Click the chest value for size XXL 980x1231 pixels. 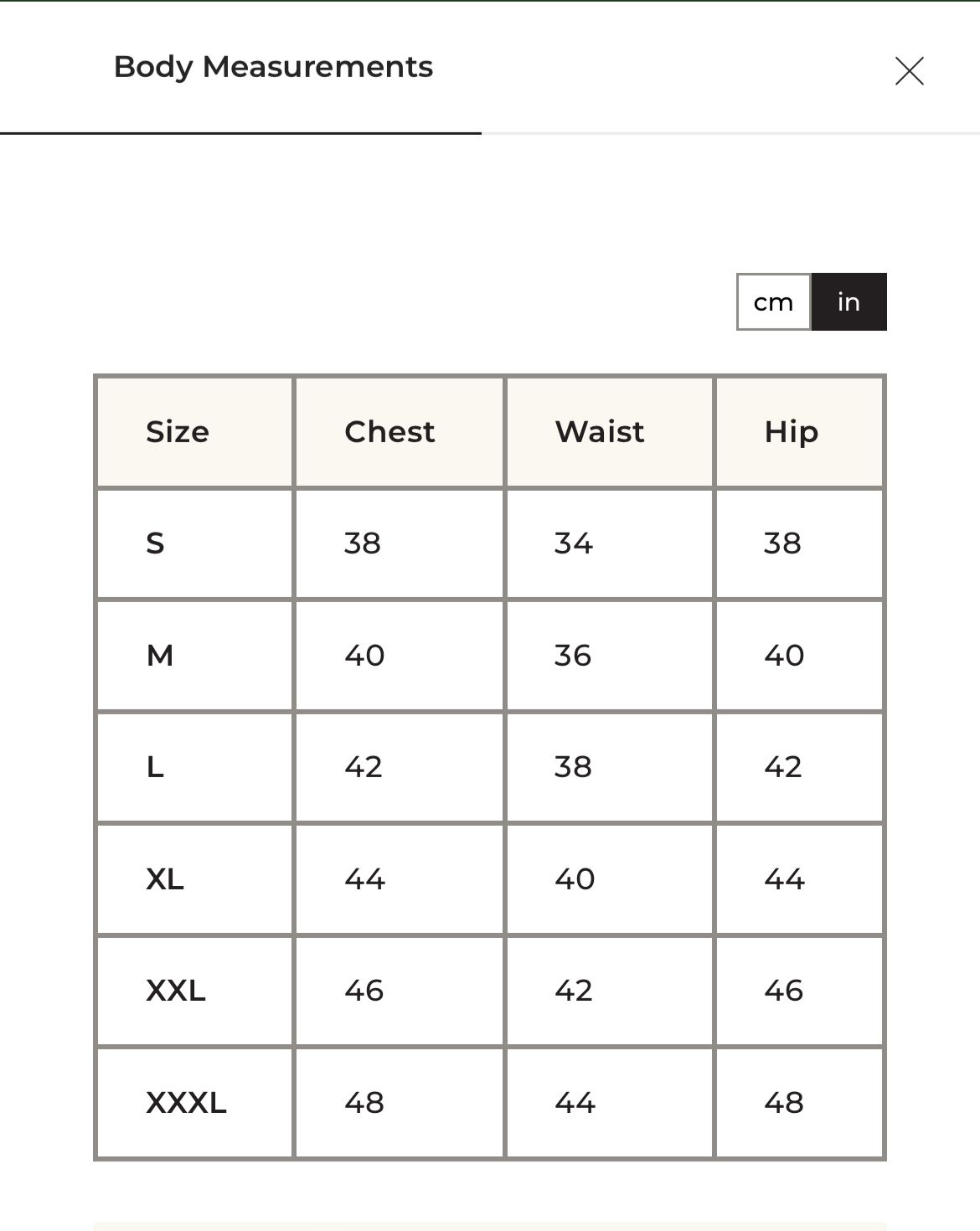364,991
